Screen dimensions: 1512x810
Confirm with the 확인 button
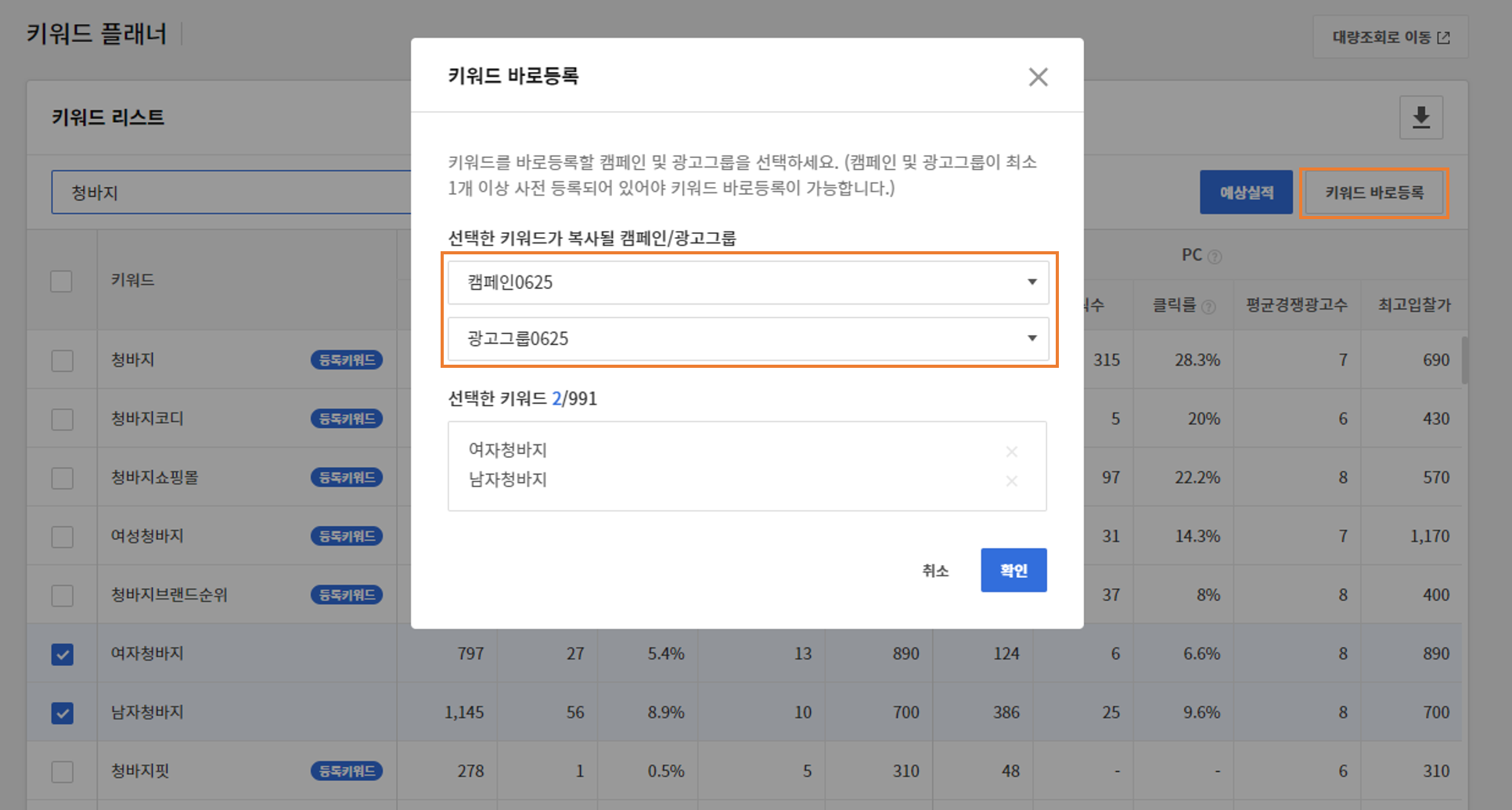[1013, 570]
